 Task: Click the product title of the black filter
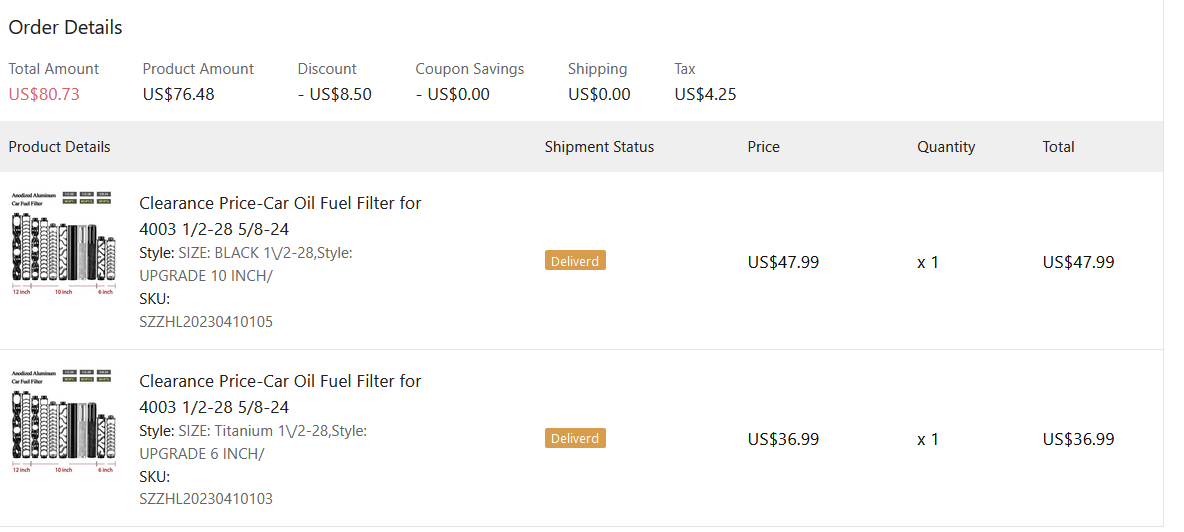click(280, 216)
